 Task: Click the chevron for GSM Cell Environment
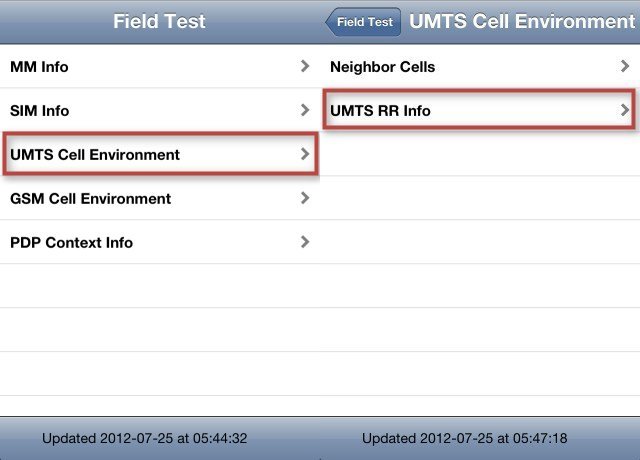coord(304,198)
